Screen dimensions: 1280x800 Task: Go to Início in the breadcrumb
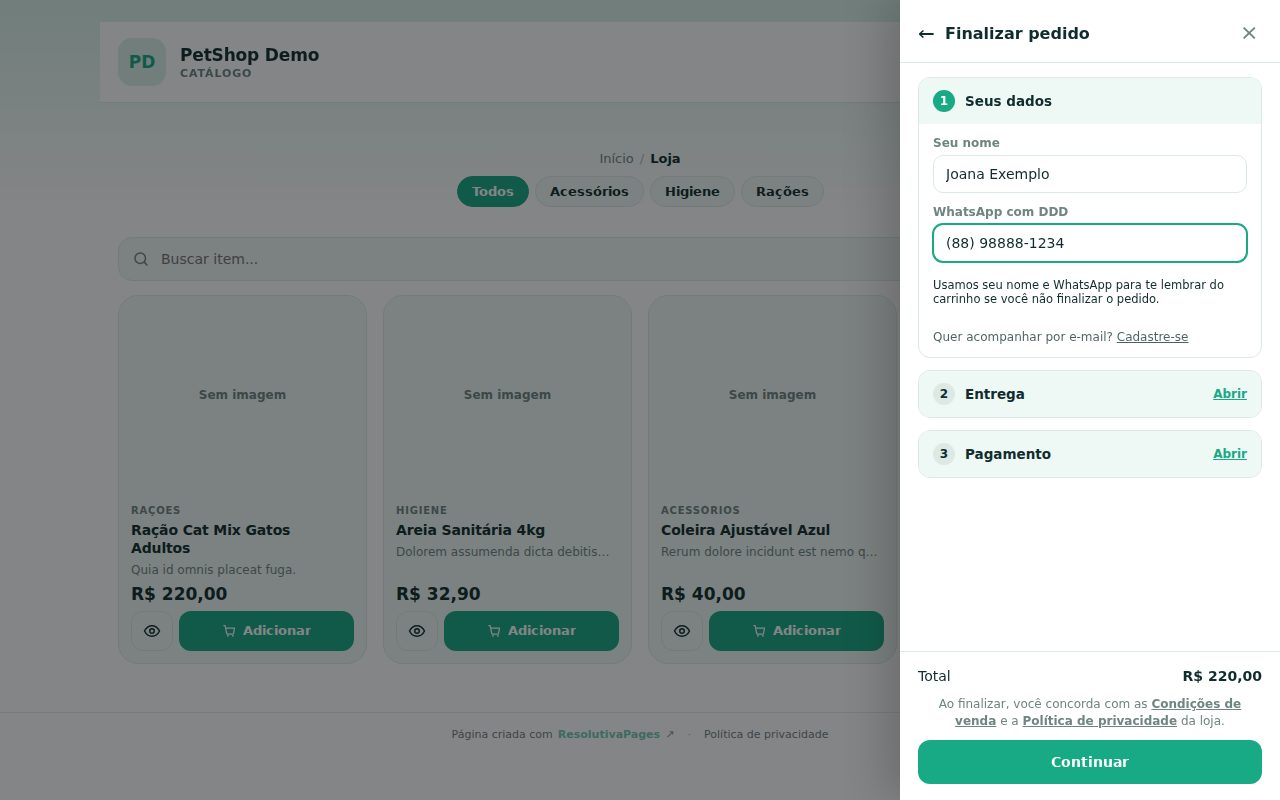coord(616,159)
